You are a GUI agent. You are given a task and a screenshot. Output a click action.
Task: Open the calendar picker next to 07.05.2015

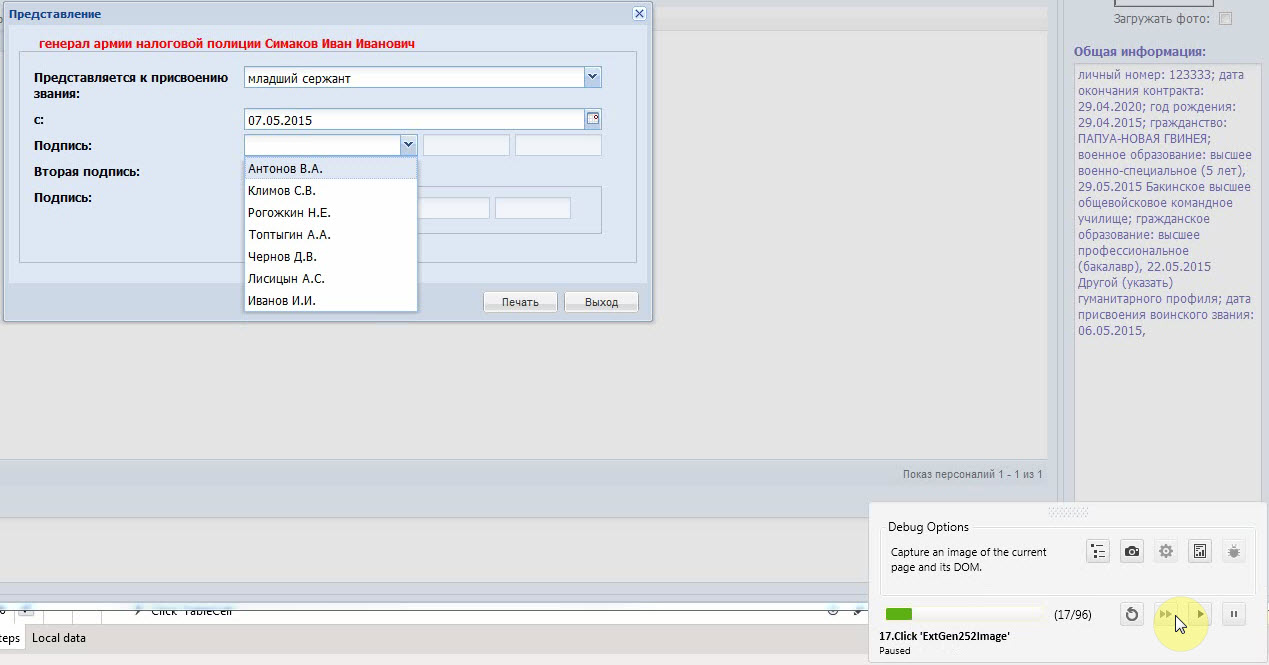coord(593,119)
